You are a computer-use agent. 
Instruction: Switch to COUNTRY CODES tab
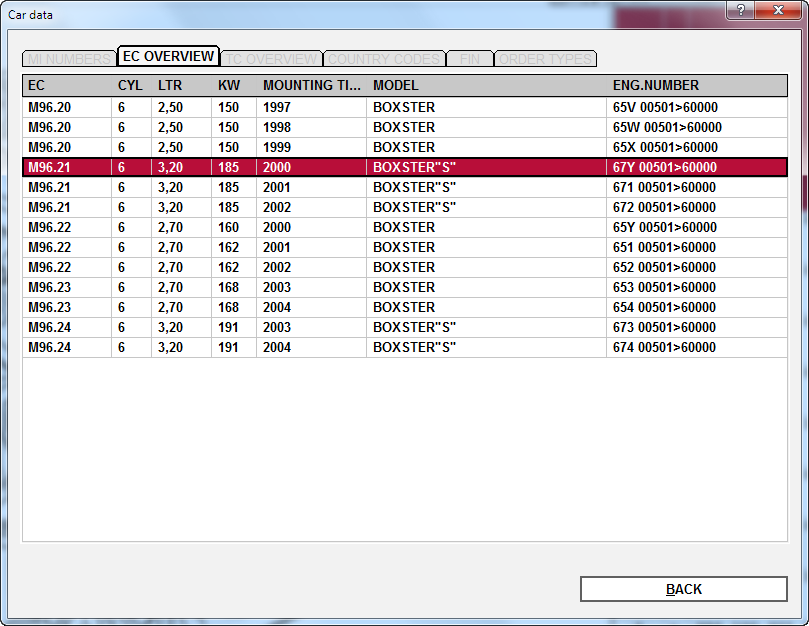(384, 59)
